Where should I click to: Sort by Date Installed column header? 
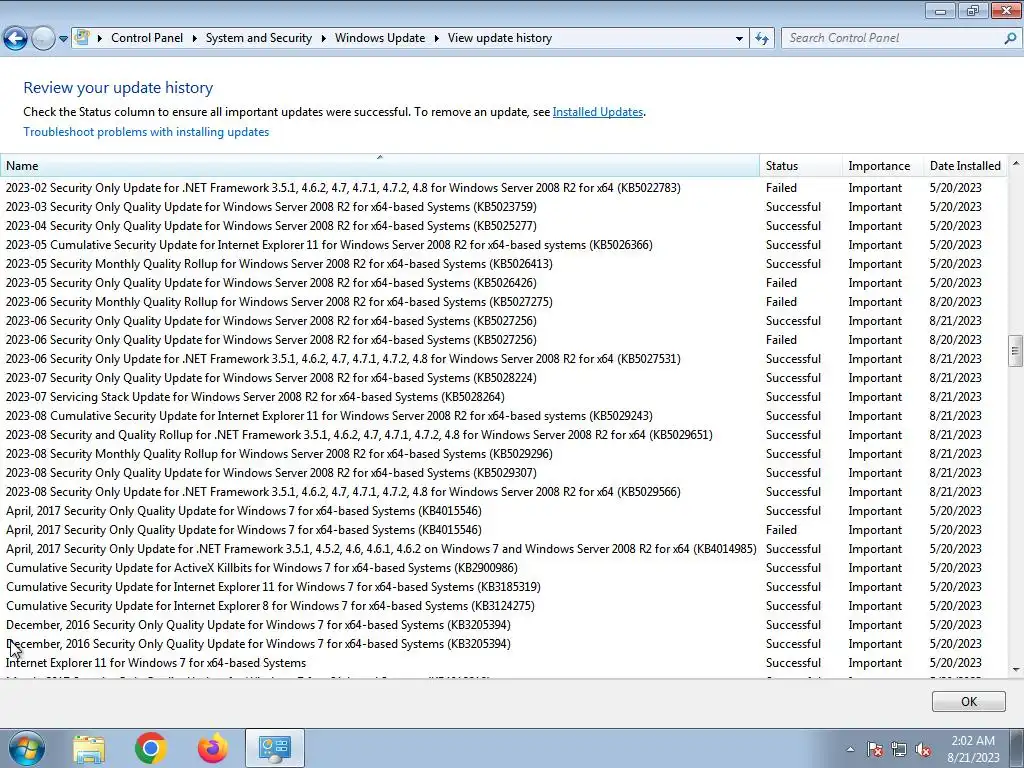965,166
